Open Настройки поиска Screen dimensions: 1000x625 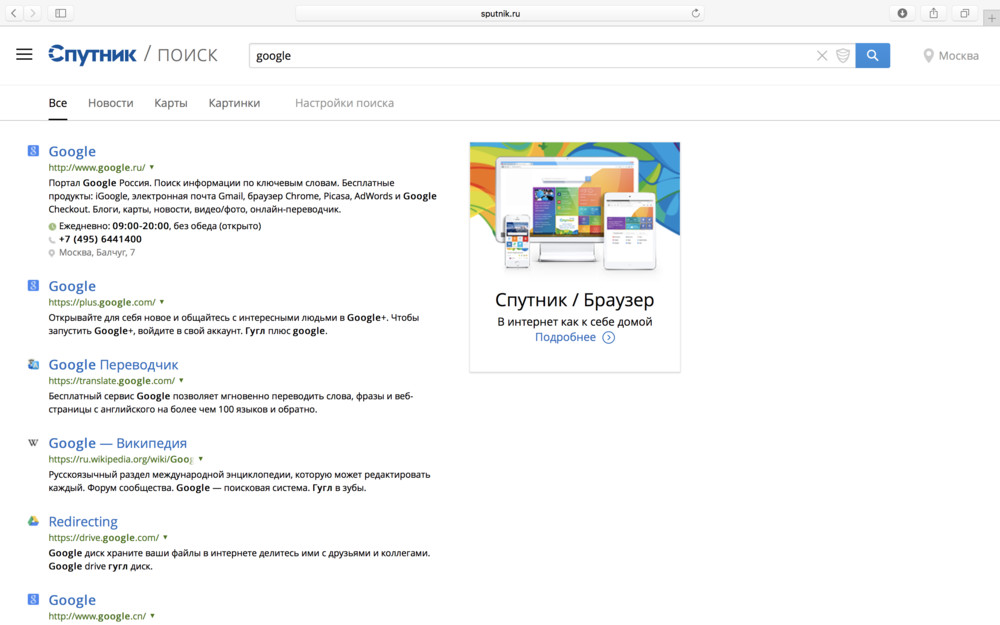(x=344, y=103)
